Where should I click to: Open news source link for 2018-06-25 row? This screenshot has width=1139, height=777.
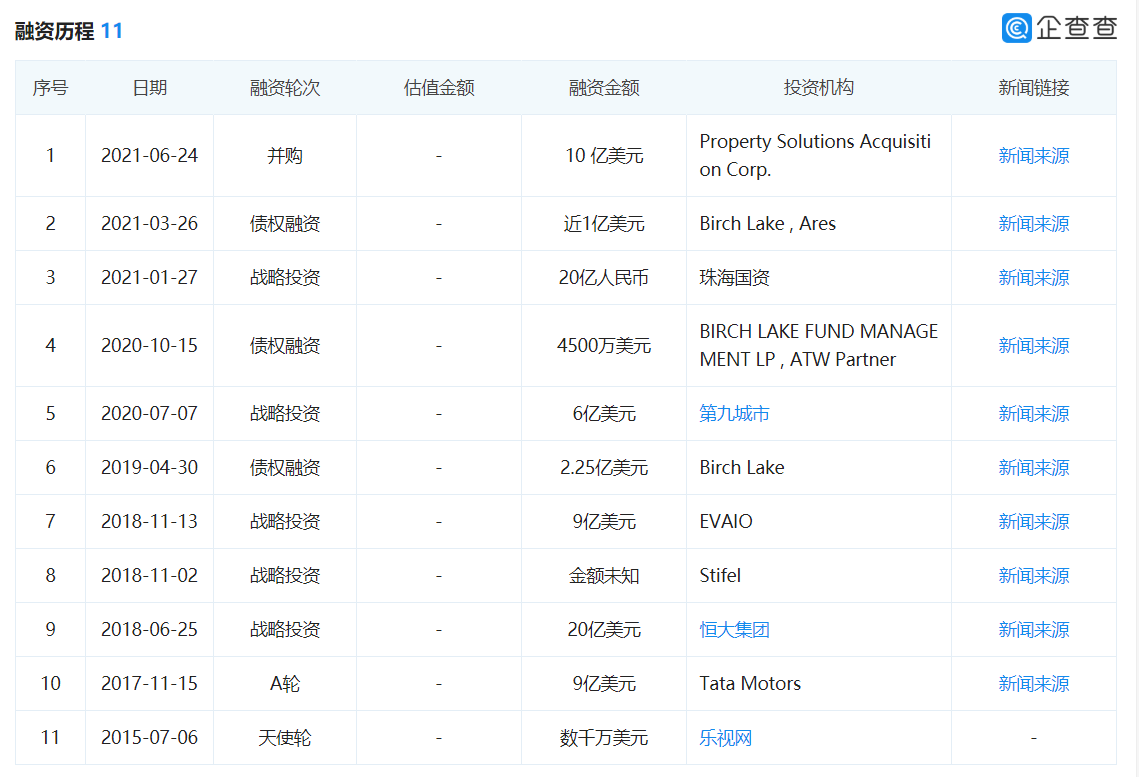pyautogui.click(x=1033, y=630)
